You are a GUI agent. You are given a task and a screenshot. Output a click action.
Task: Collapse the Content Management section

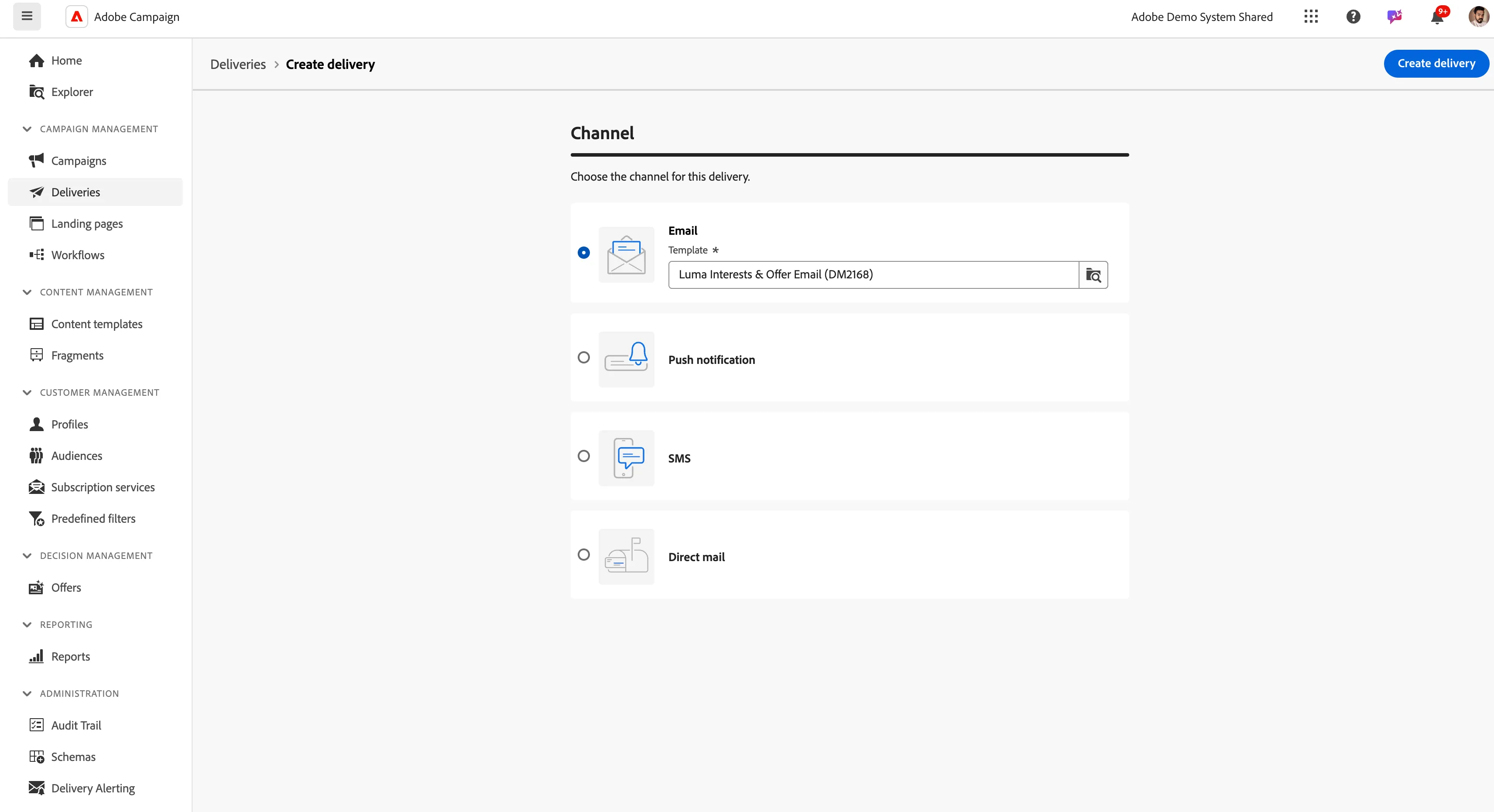[27, 292]
